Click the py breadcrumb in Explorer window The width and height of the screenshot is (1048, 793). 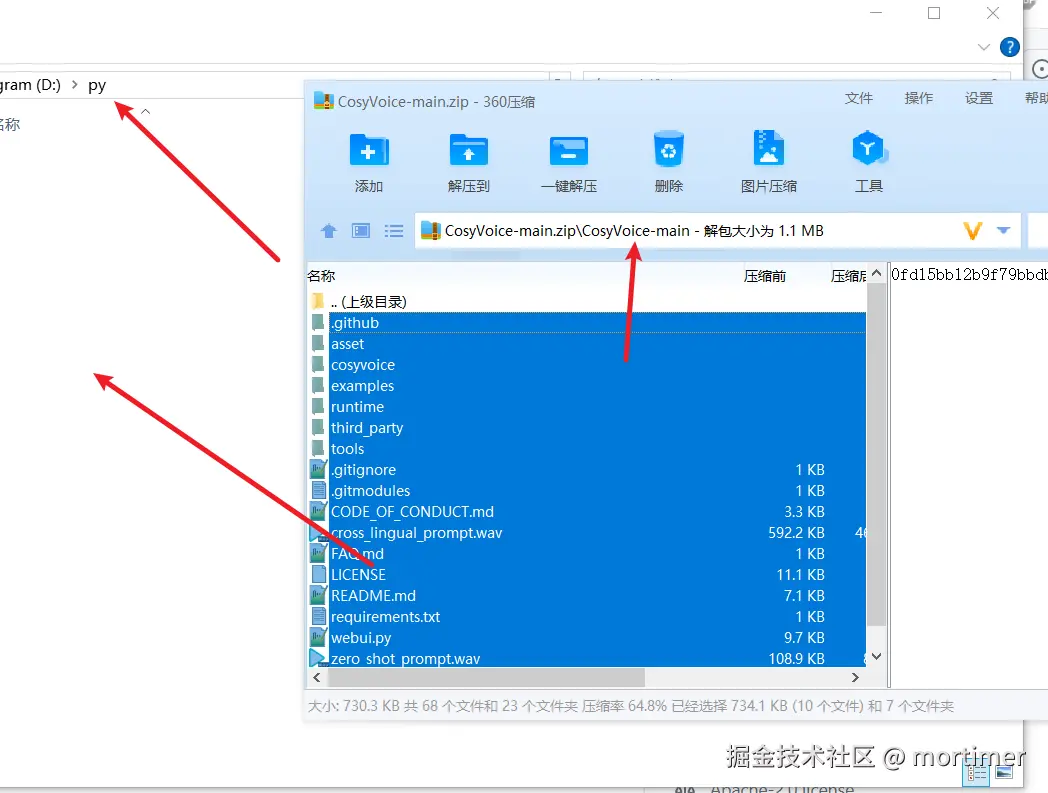coord(97,86)
